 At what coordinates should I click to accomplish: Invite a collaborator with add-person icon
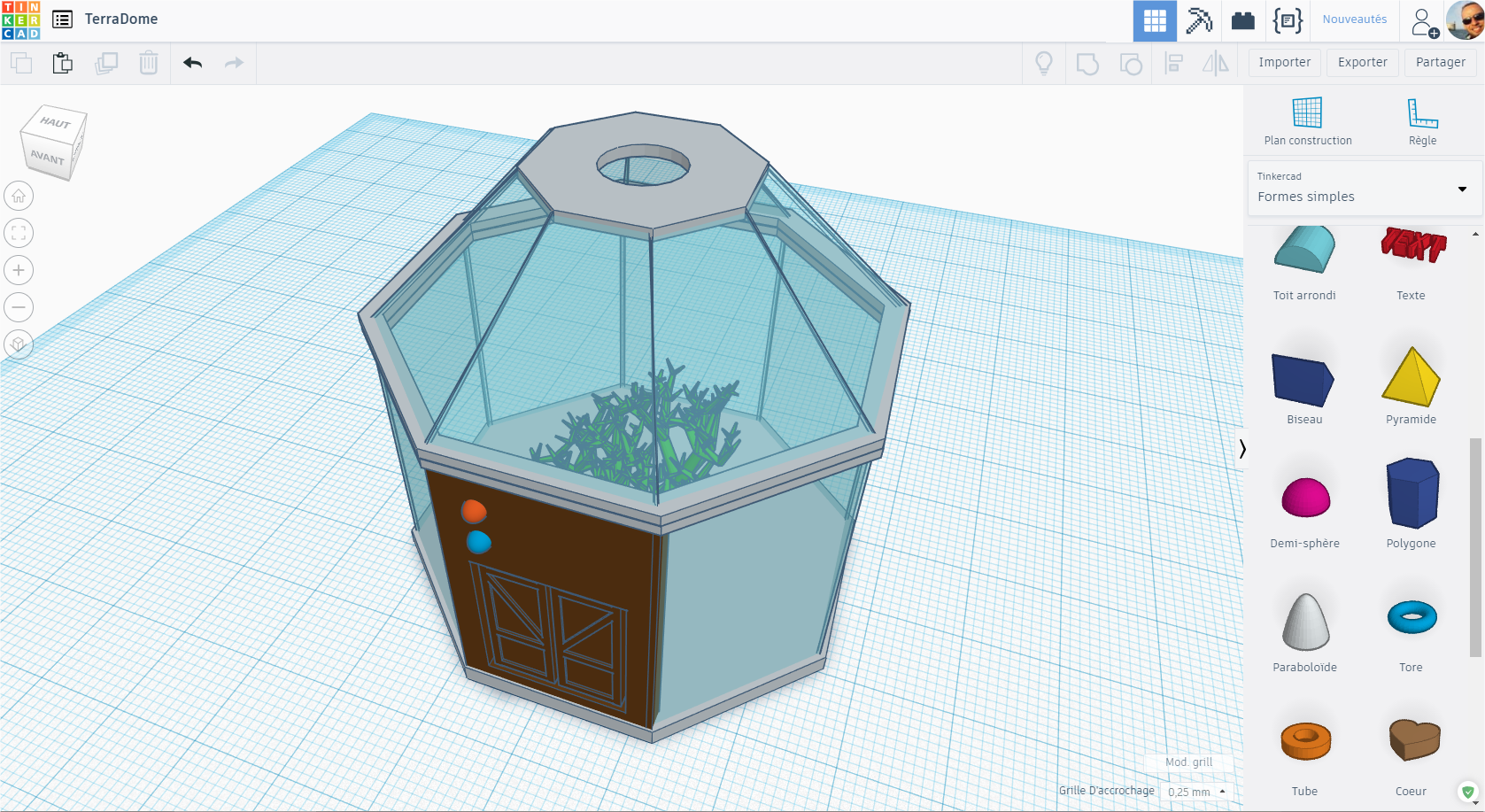(x=1424, y=22)
